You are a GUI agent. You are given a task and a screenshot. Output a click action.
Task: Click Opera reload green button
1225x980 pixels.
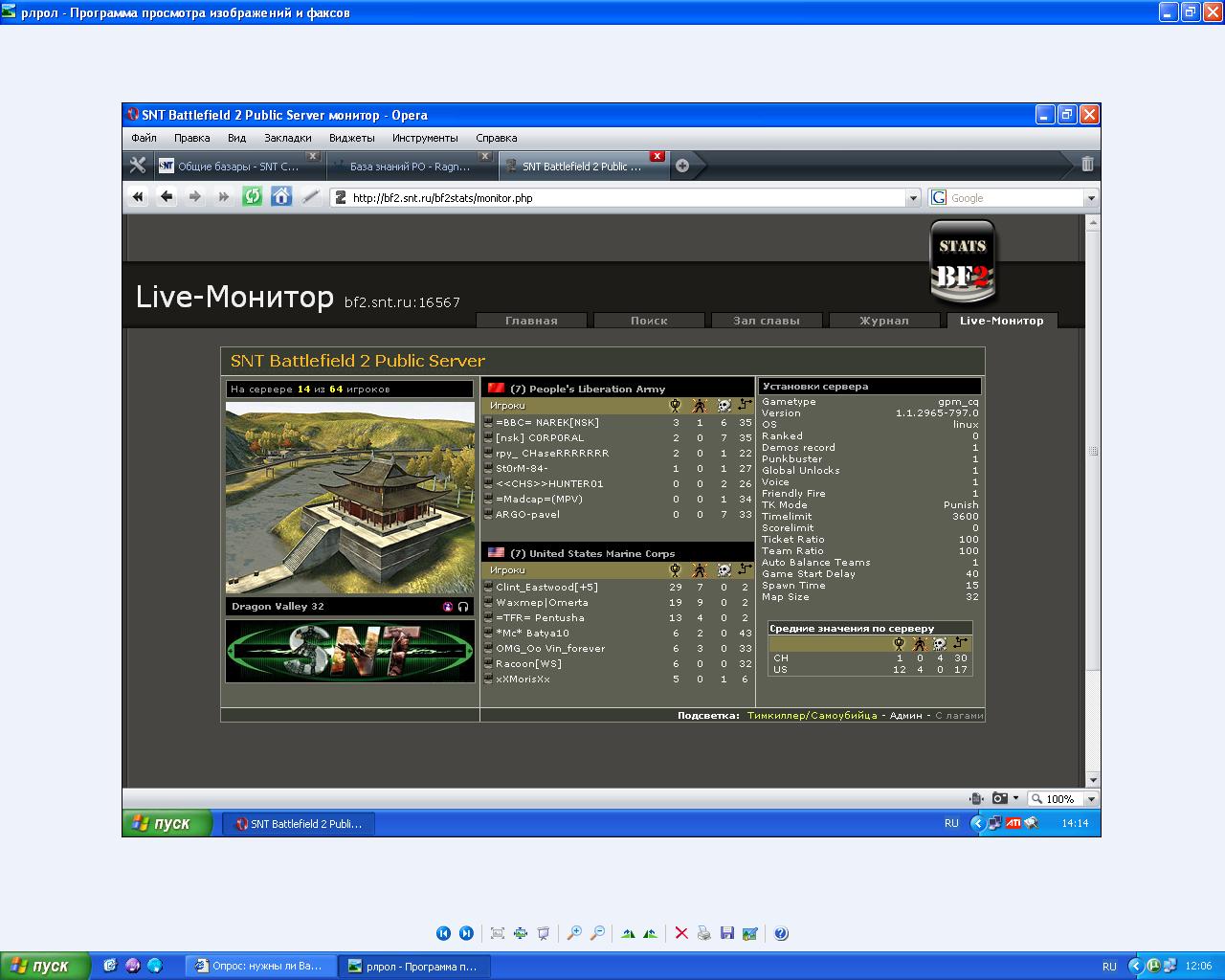[253, 196]
